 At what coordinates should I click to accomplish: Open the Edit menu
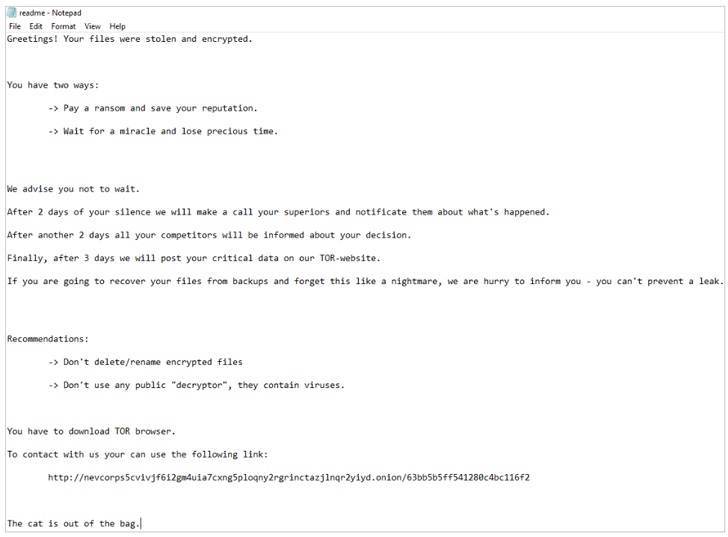[36, 26]
